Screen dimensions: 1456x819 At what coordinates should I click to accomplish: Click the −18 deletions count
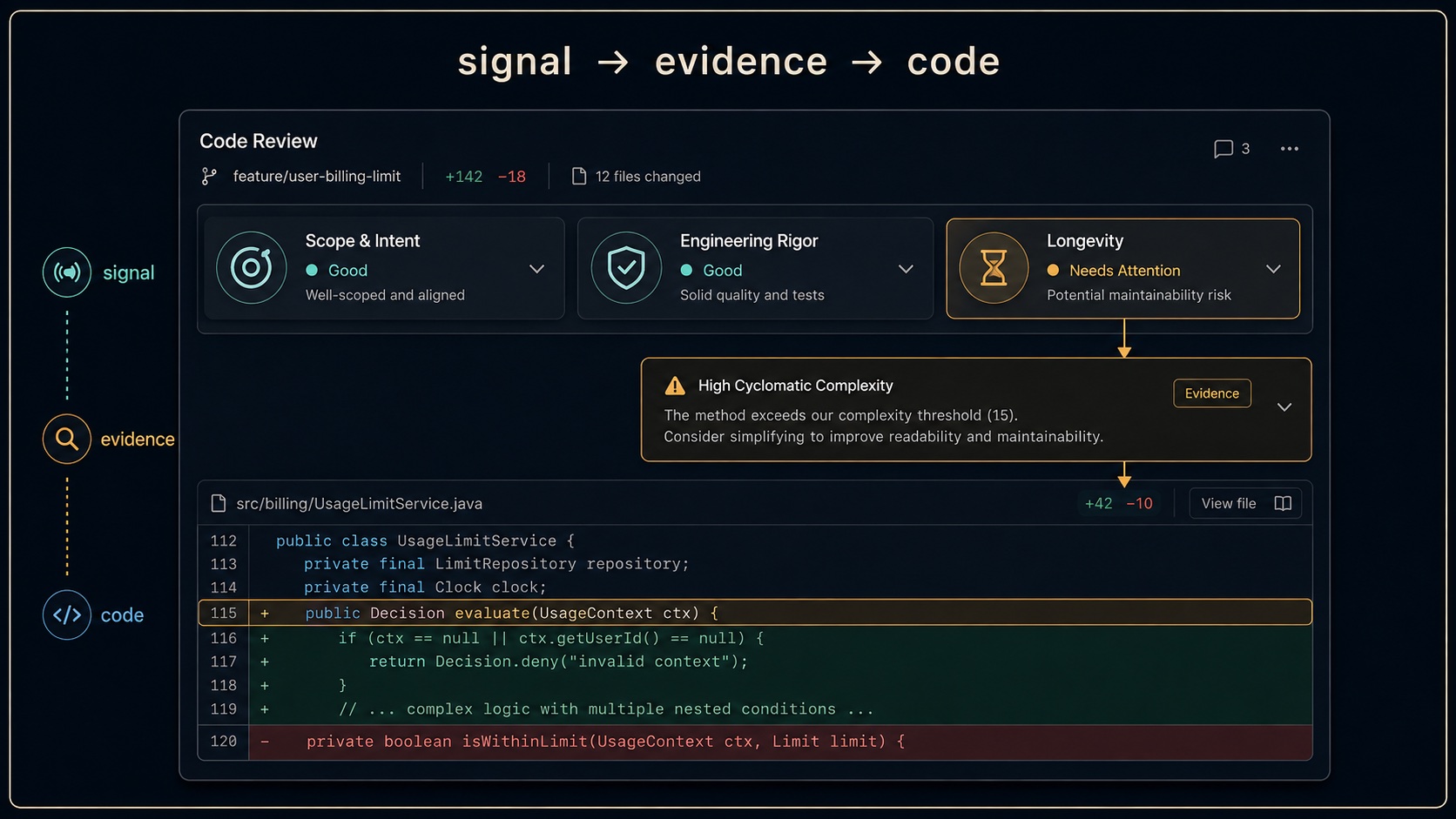[512, 177]
